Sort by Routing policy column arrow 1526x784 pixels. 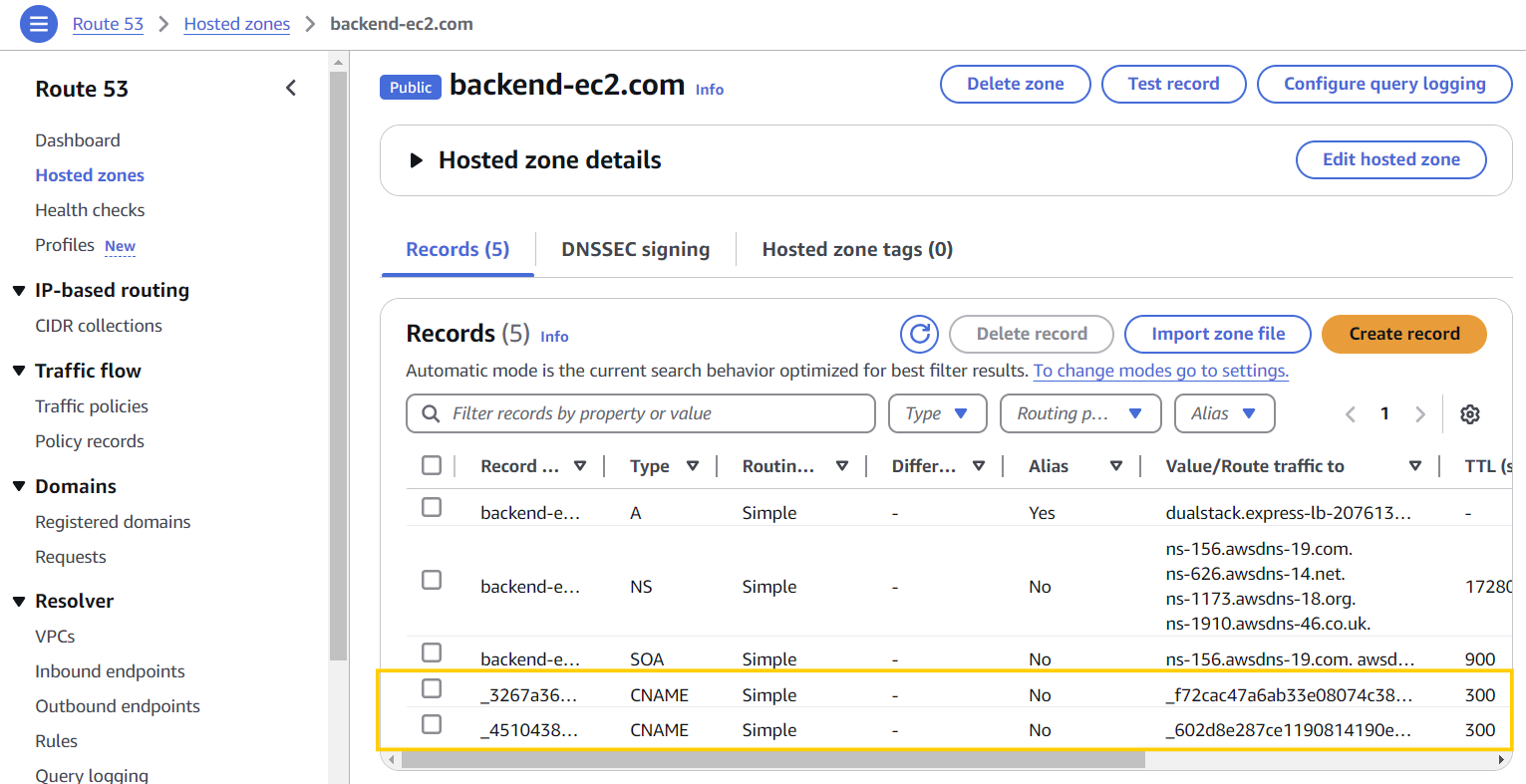click(842, 466)
